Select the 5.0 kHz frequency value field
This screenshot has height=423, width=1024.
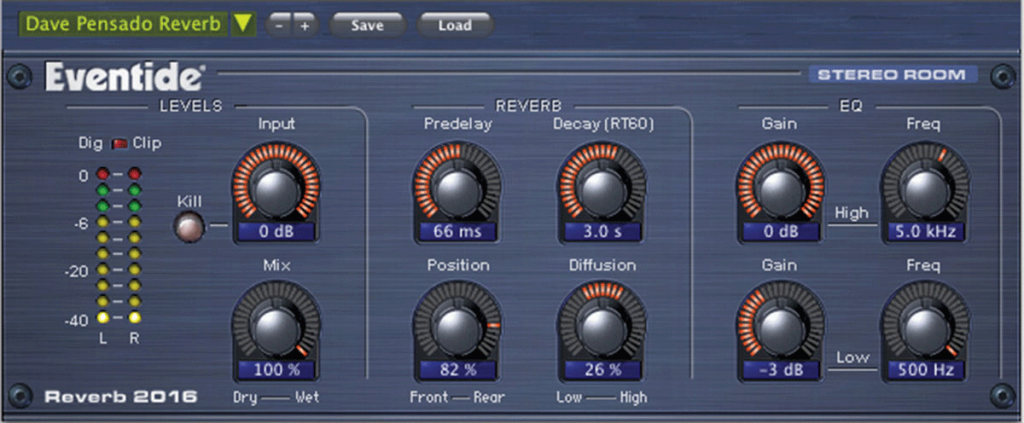click(925, 231)
